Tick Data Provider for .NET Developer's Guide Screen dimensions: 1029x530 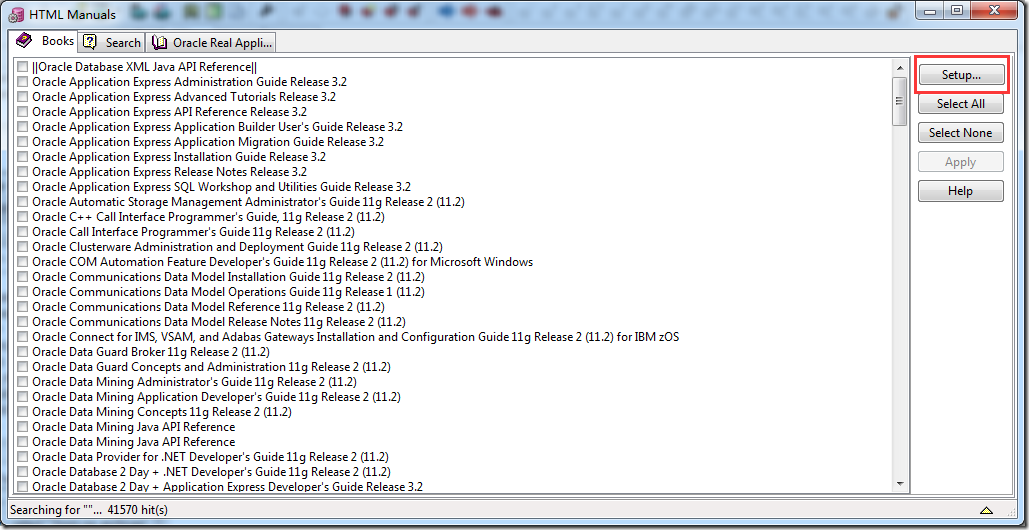(22, 457)
